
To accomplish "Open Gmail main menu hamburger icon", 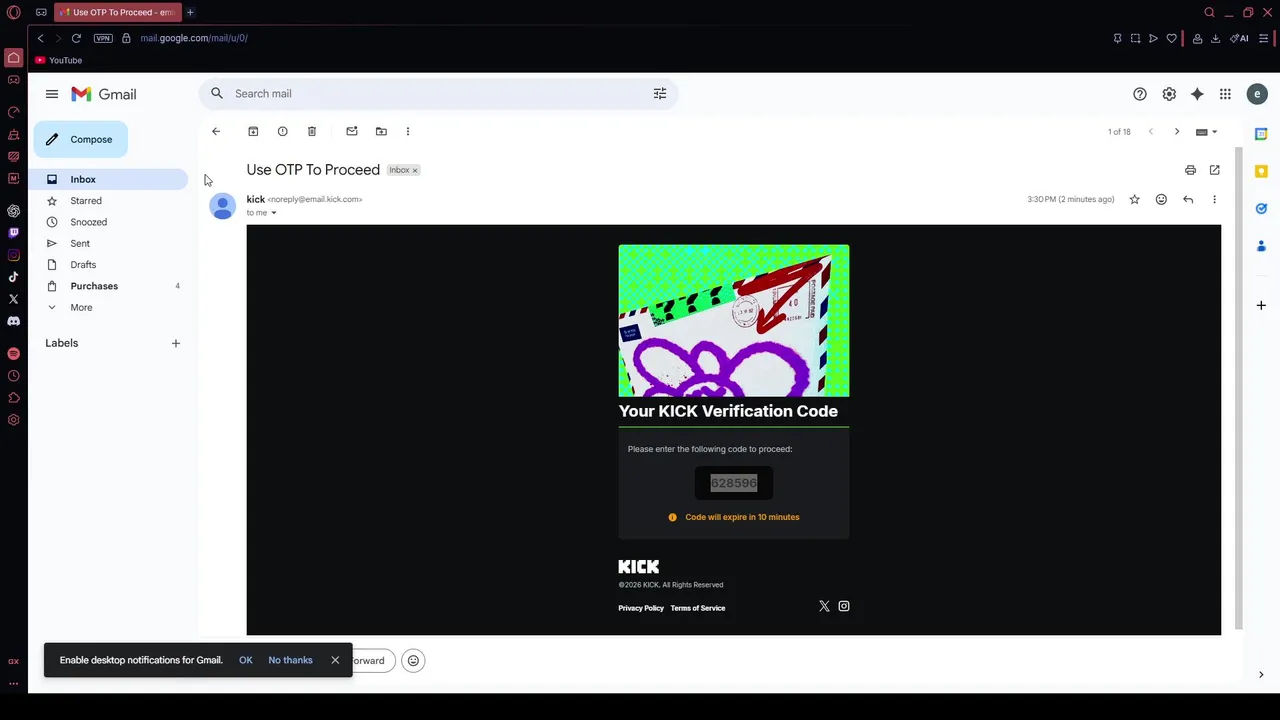I will click(x=51, y=94).
